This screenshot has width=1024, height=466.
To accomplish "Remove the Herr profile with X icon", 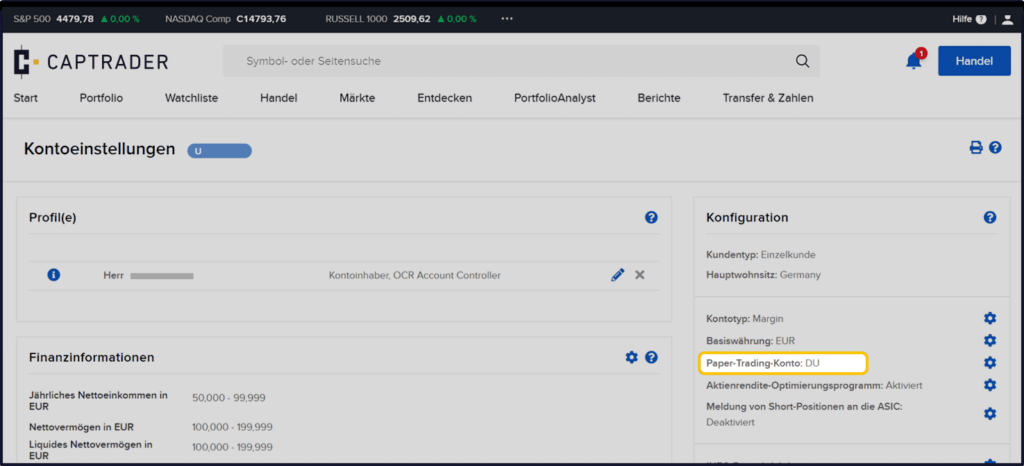I will point(640,275).
